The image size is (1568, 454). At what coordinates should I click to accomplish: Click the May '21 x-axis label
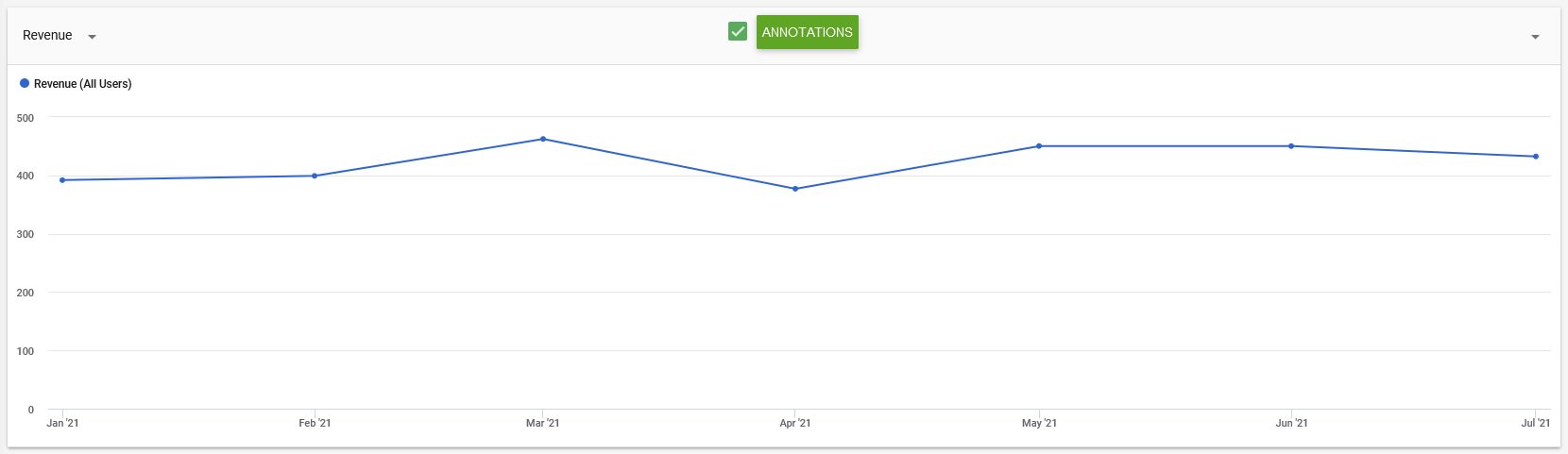click(x=1039, y=423)
